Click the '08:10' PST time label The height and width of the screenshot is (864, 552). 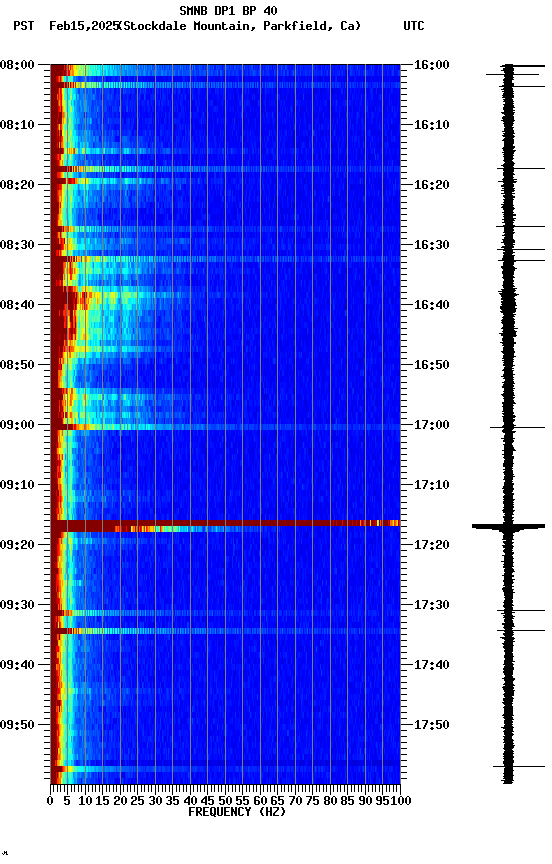(17, 125)
